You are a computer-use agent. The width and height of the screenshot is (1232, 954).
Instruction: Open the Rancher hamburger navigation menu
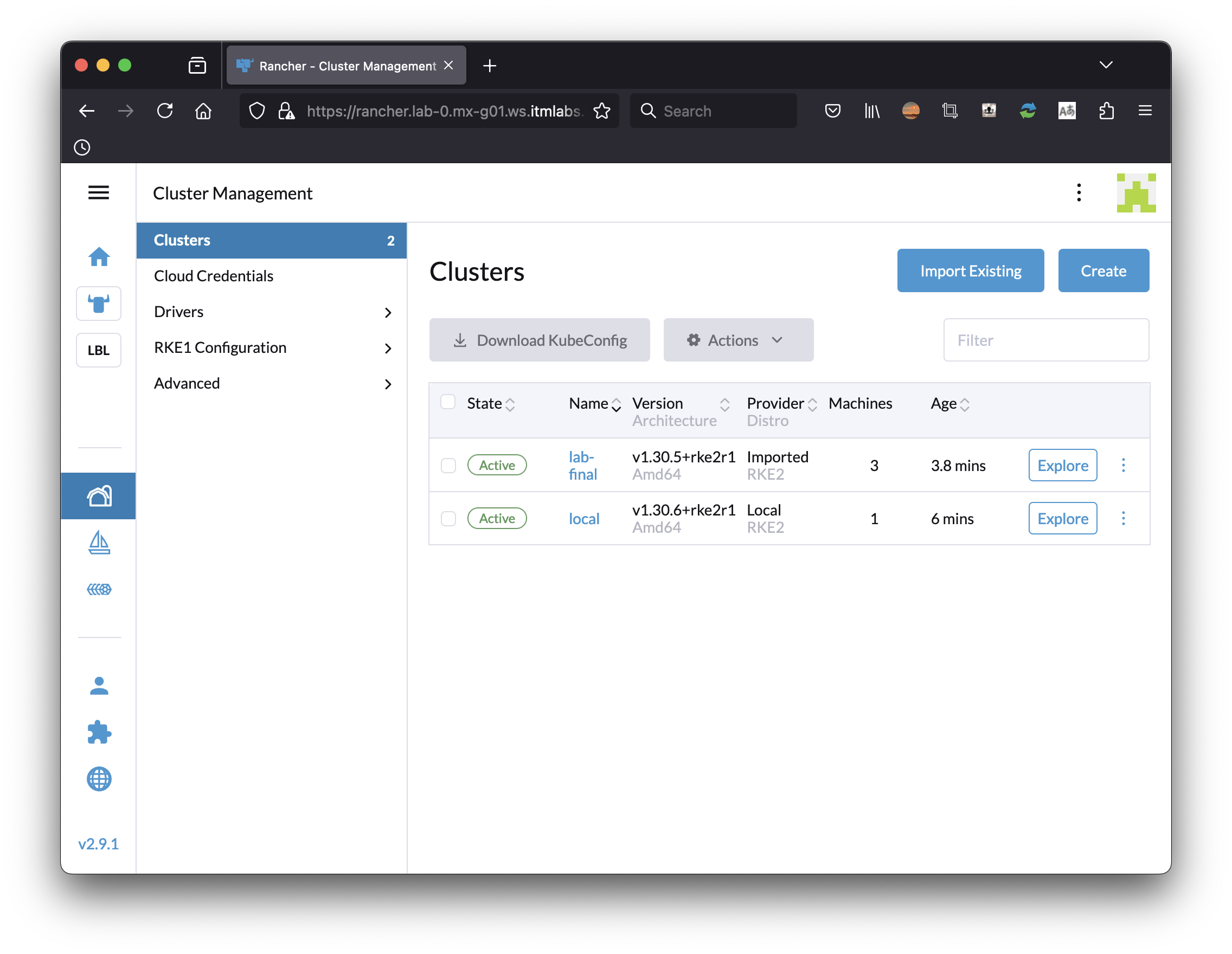pyautogui.click(x=98, y=193)
